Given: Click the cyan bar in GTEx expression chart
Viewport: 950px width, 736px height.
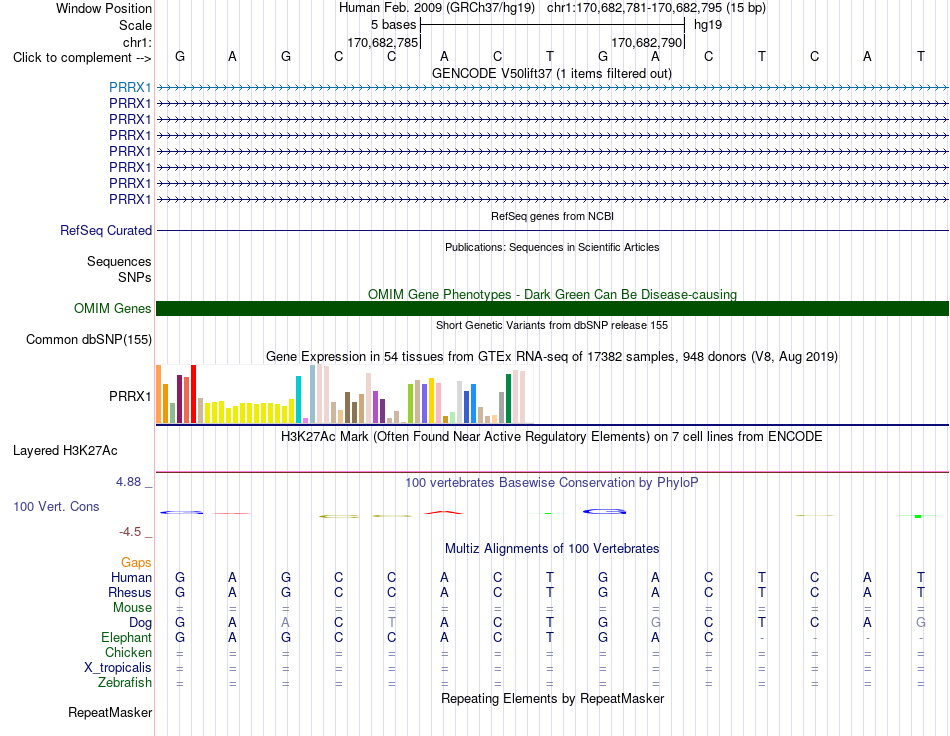Looking at the screenshot, I should coord(298,399).
